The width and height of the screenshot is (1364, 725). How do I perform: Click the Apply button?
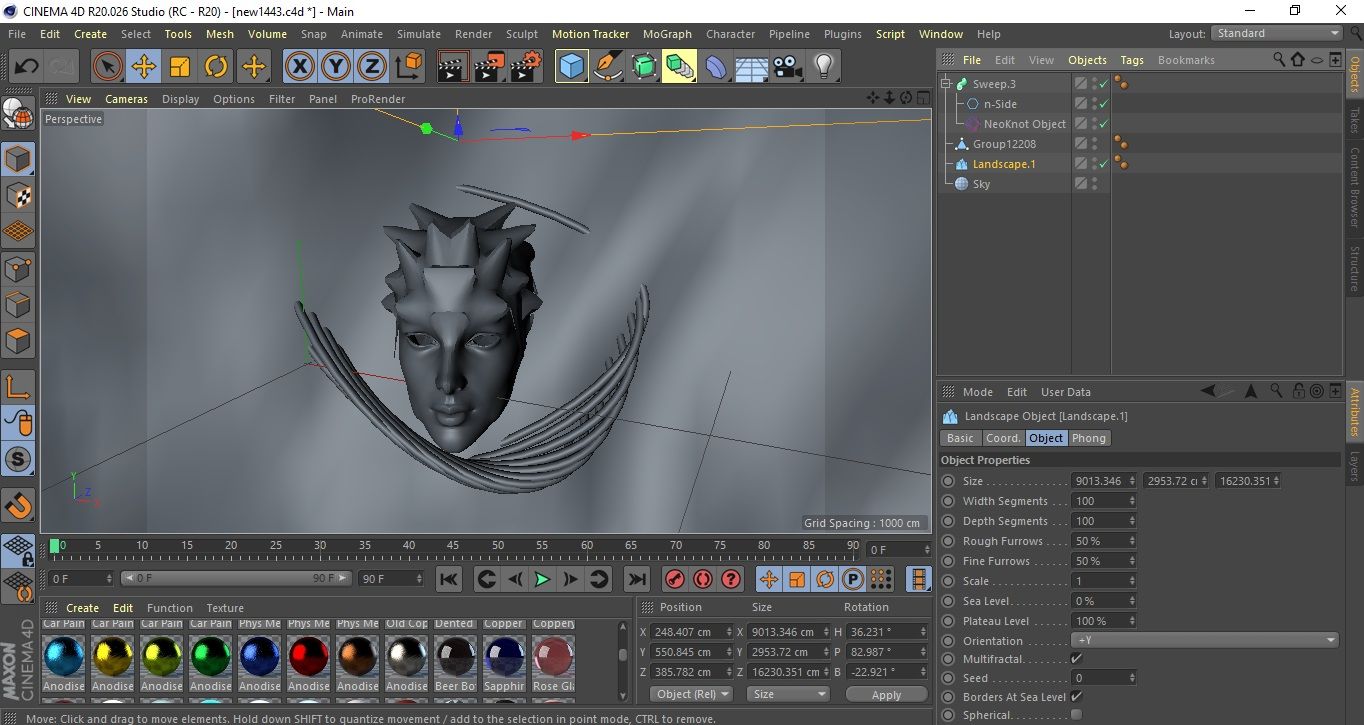tap(885, 694)
